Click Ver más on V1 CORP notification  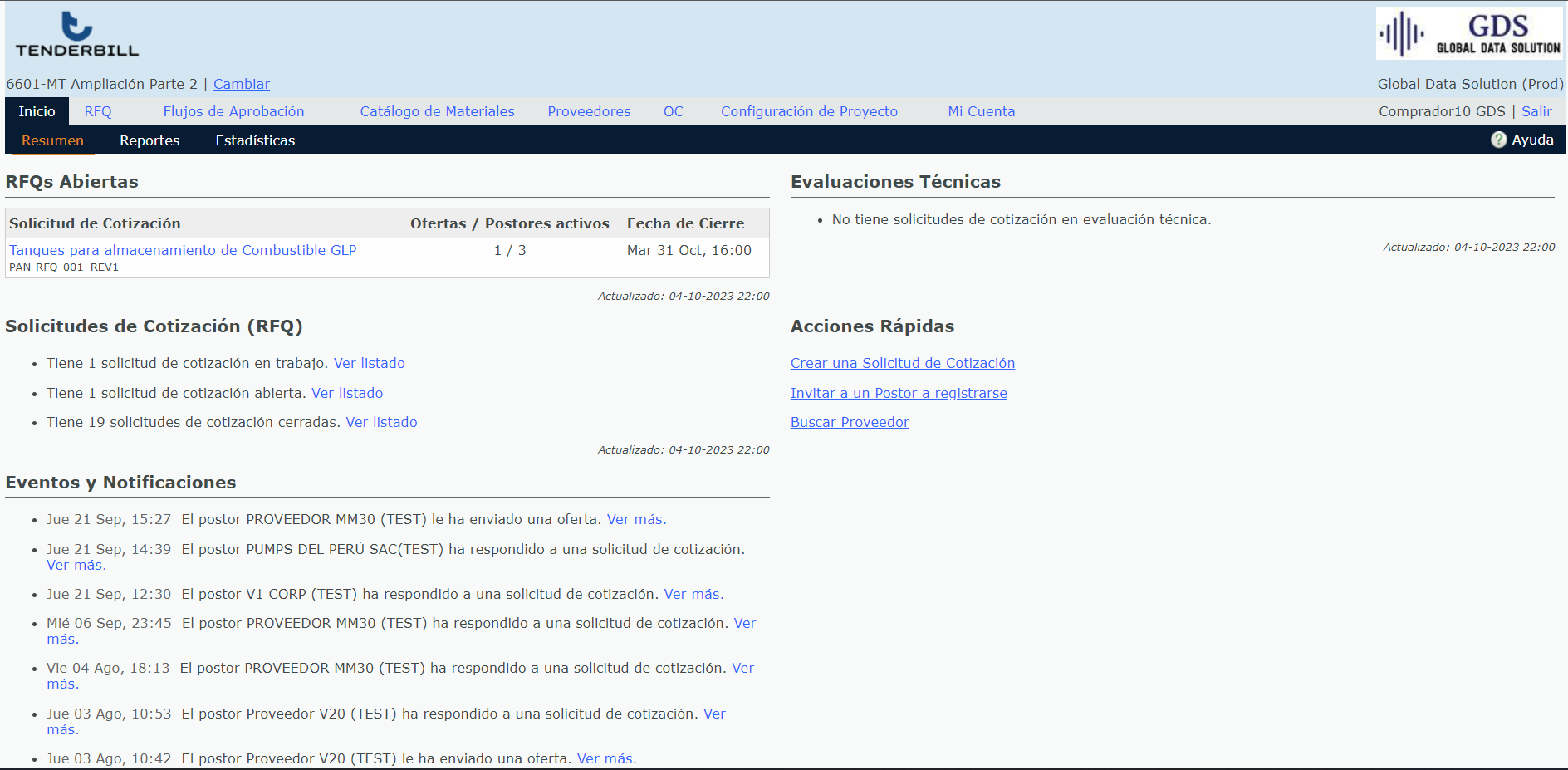pyautogui.click(x=693, y=594)
